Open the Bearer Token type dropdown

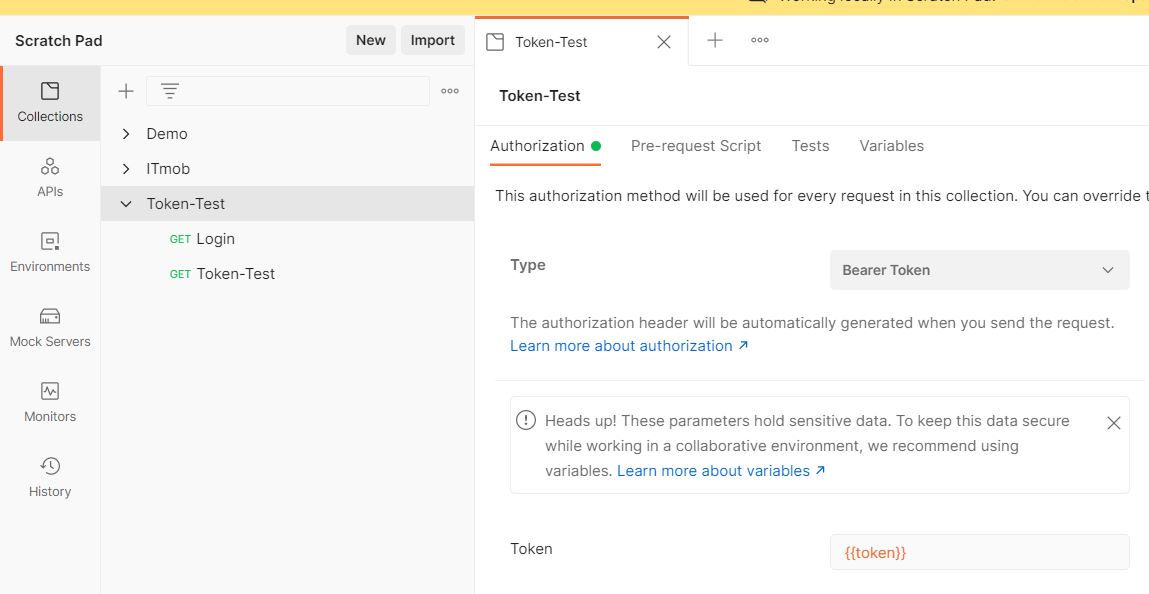coord(979,270)
